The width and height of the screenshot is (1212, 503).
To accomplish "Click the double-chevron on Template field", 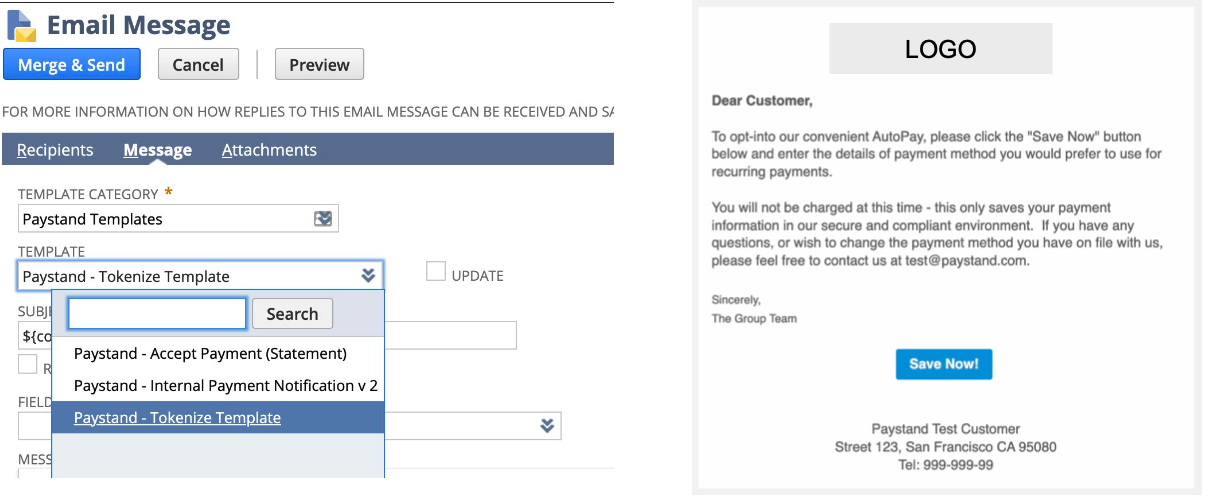I will 368,276.
